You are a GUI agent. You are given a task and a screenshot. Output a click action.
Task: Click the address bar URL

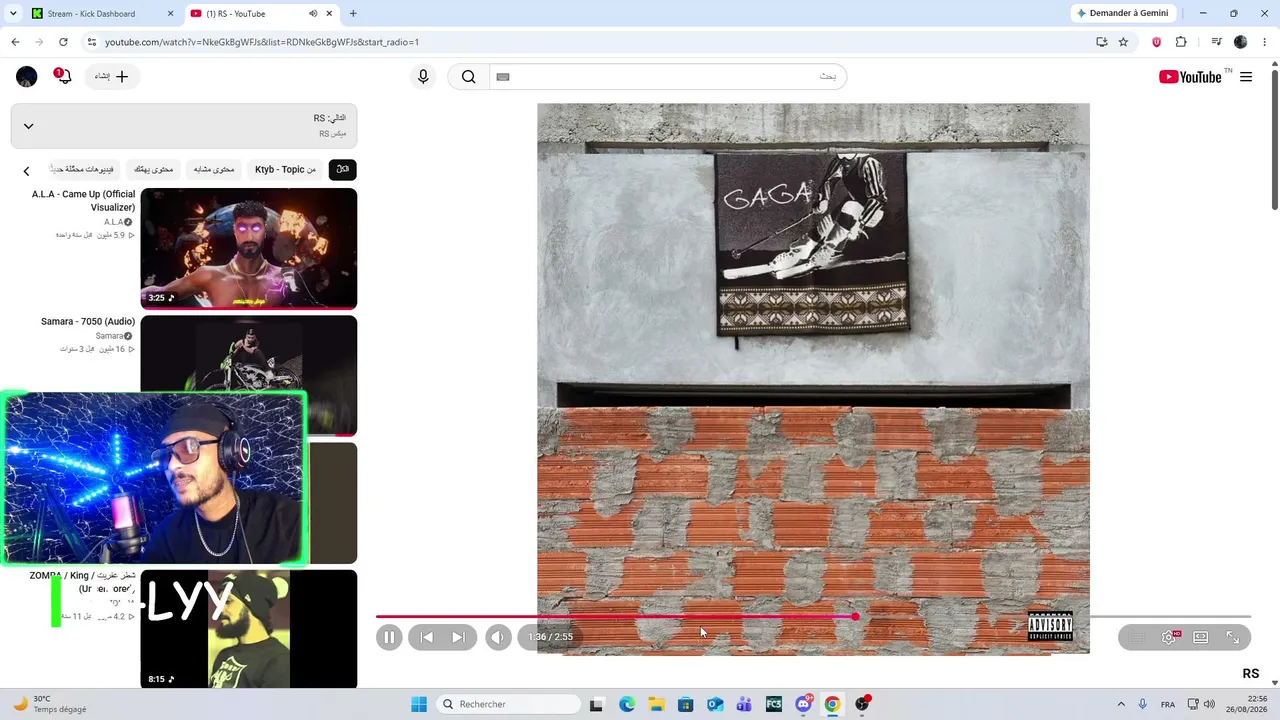(x=262, y=42)
